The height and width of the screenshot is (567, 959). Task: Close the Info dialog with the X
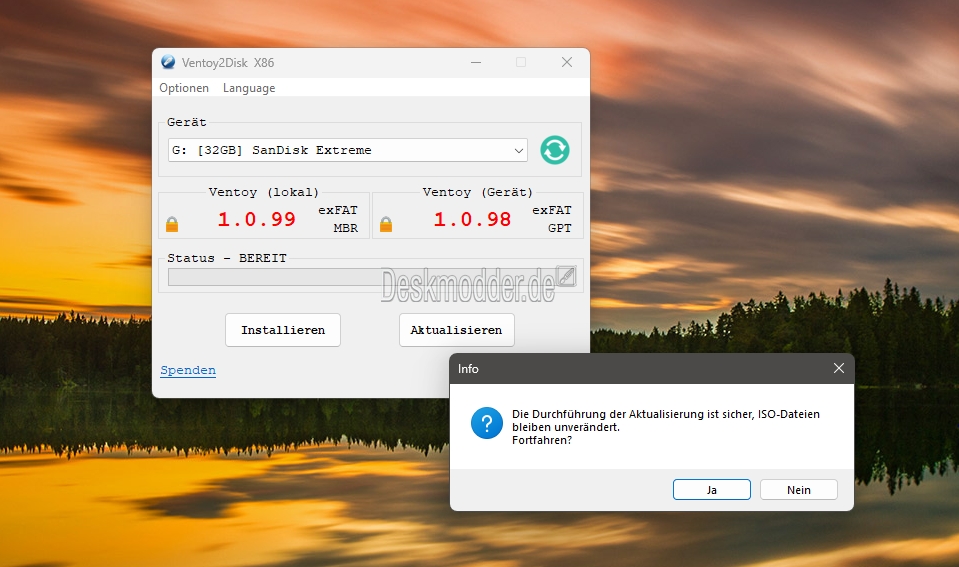tap(839, 368)
